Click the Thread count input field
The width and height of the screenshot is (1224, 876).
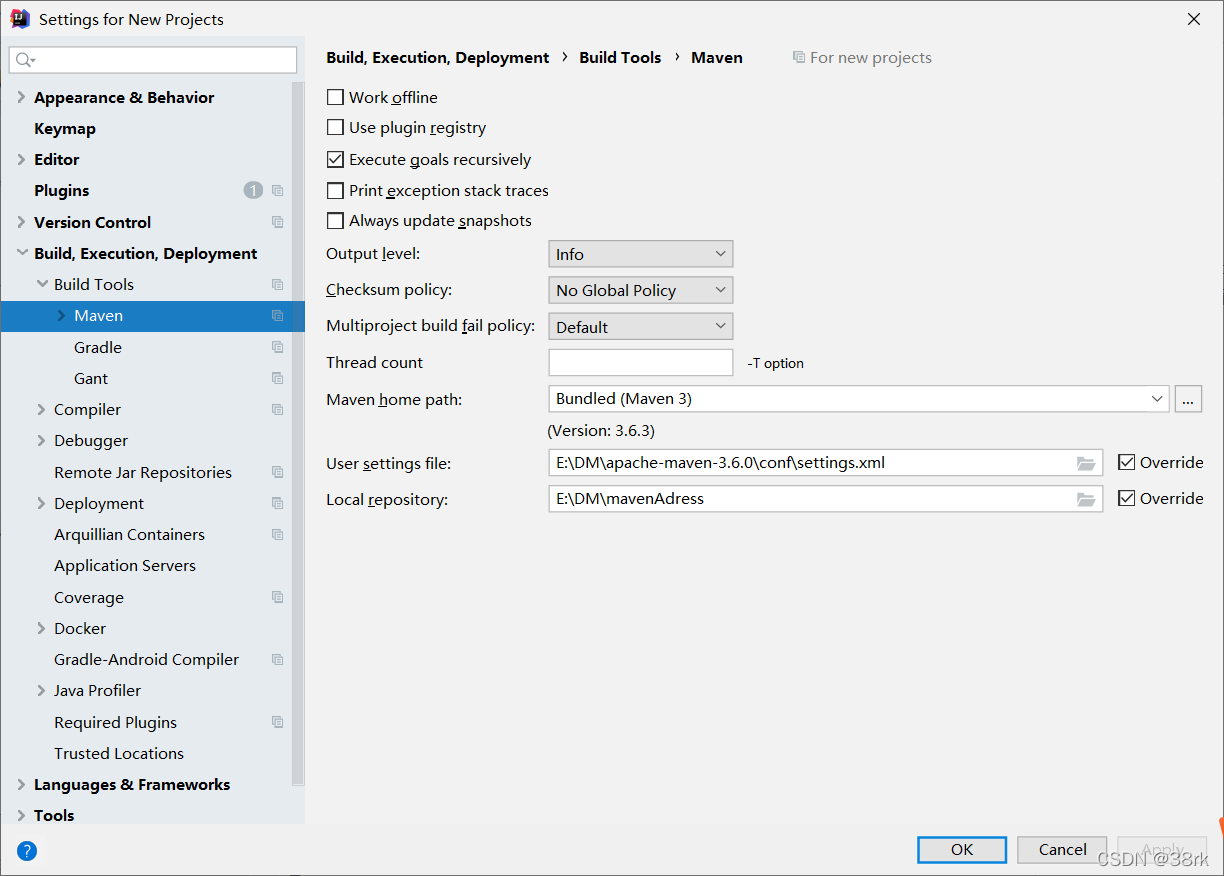(x=641, y=362)
